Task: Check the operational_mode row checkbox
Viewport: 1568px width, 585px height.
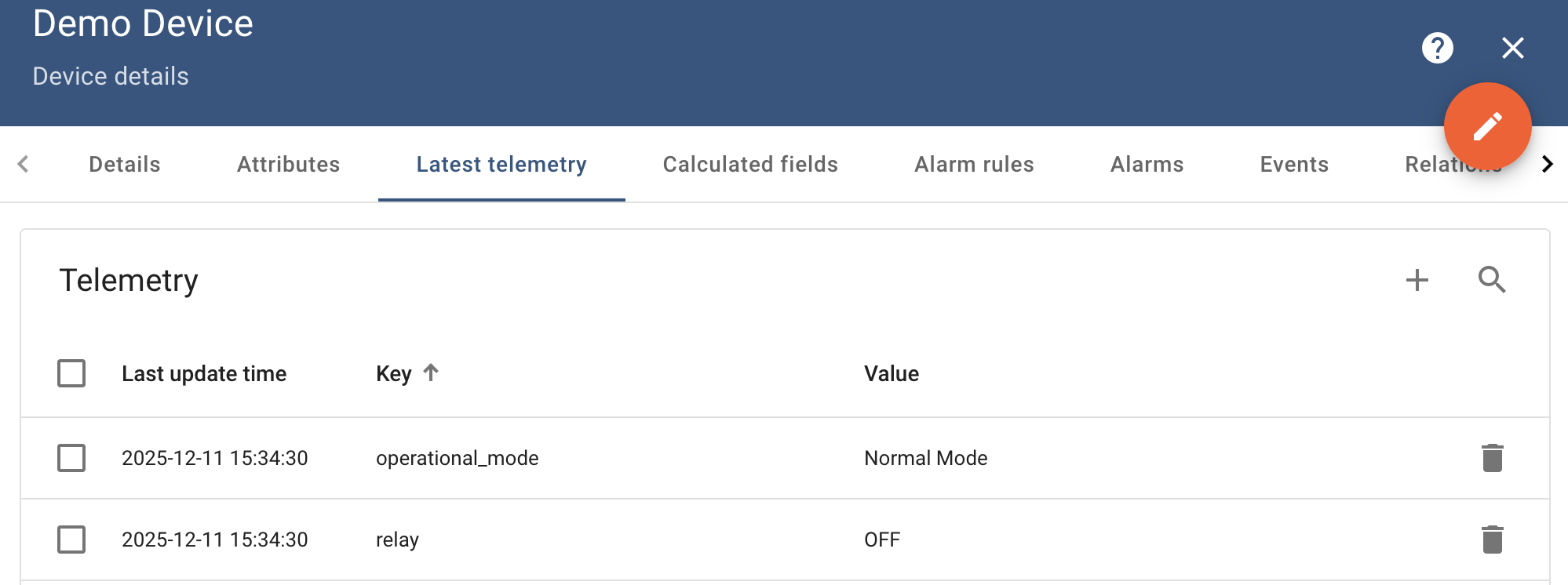Action: 71,458
